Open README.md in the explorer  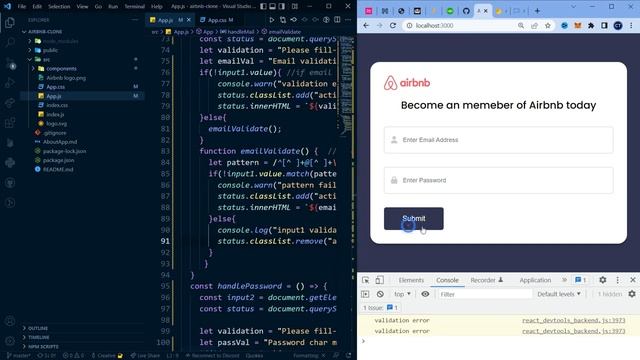point(58,169)
